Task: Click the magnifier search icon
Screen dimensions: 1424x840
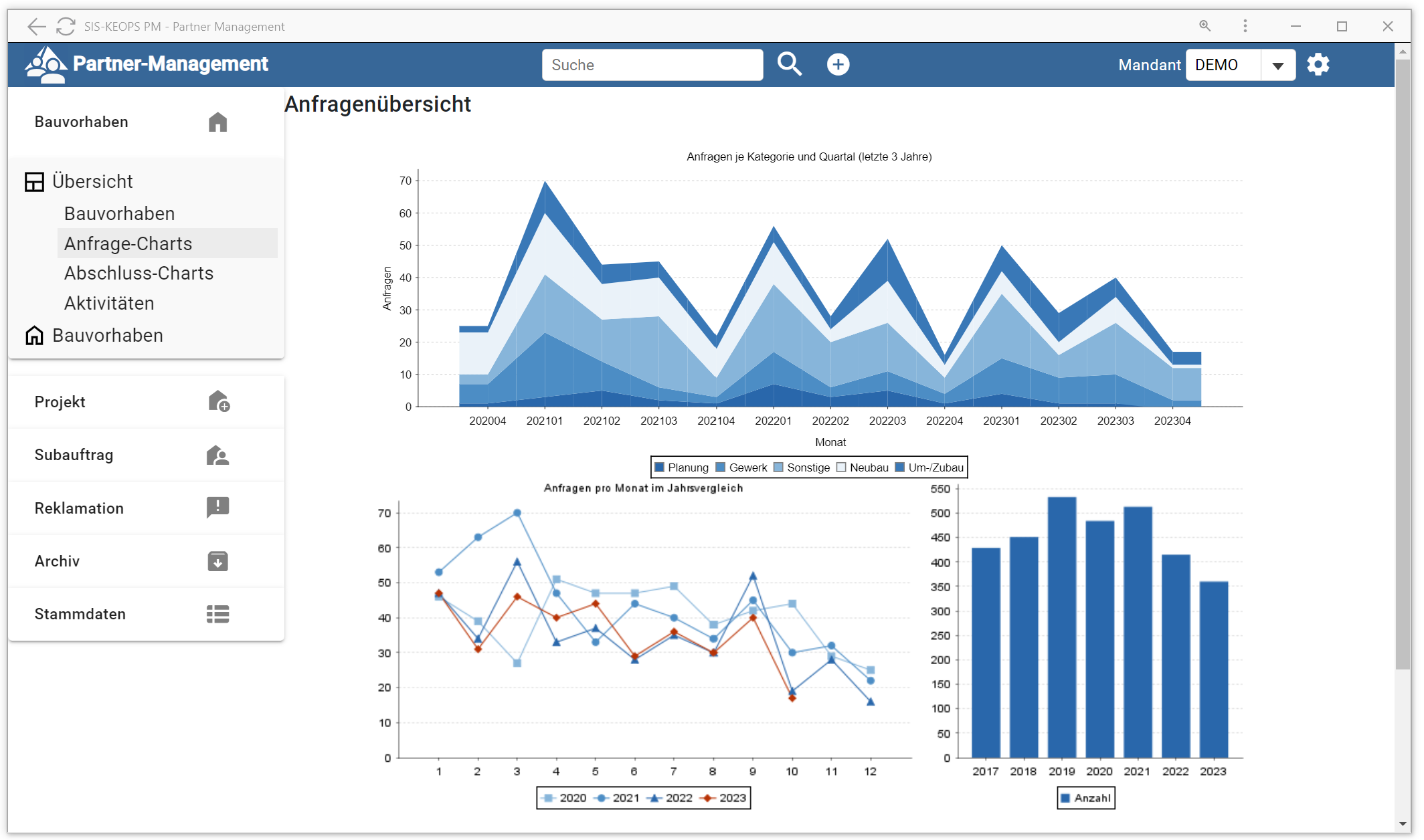Action: point(789,64)
